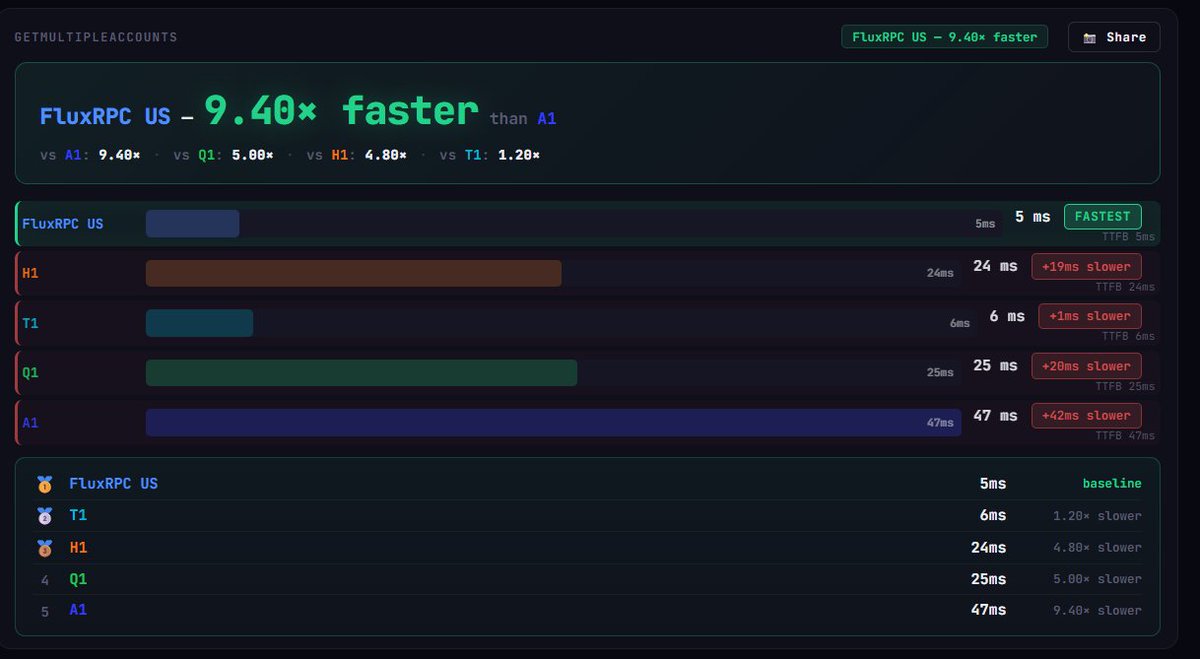Screen dimensions: 1200x659
Task: Click T1 in the ranking list
Action: 78,515
